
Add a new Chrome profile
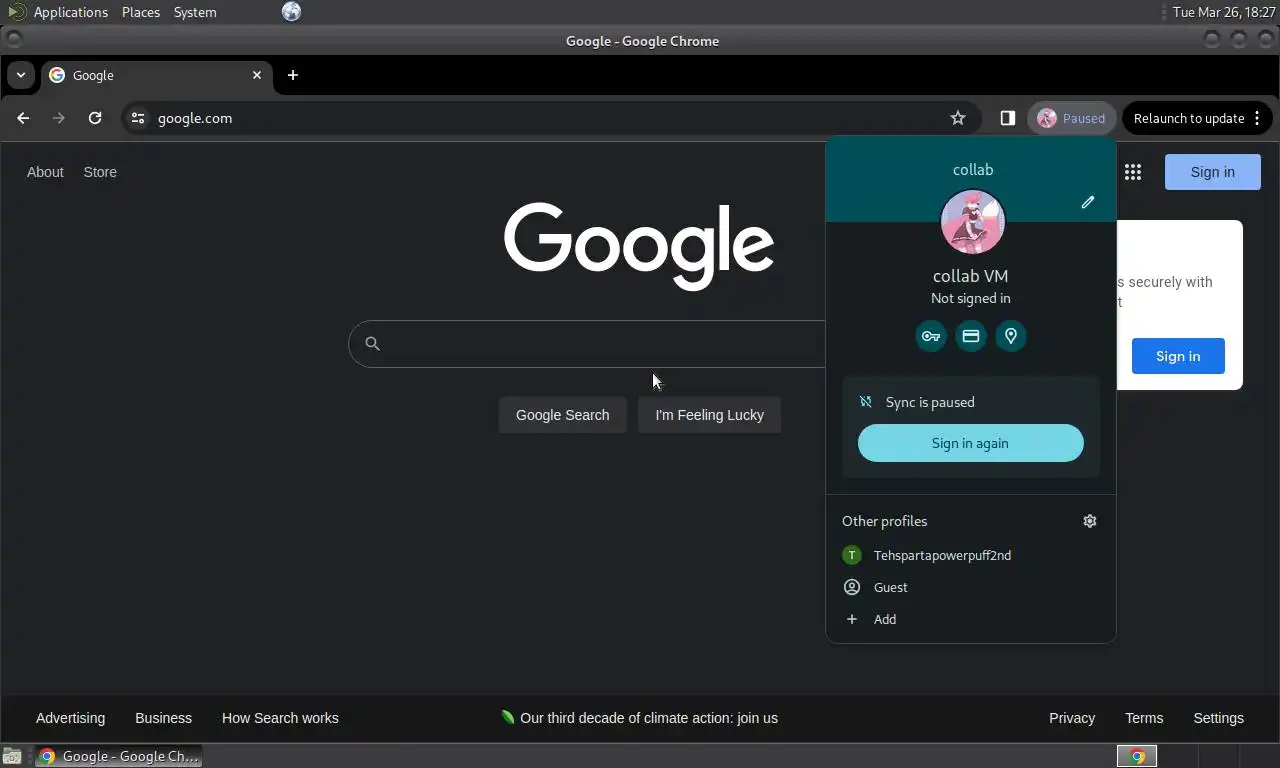point(970,619)
